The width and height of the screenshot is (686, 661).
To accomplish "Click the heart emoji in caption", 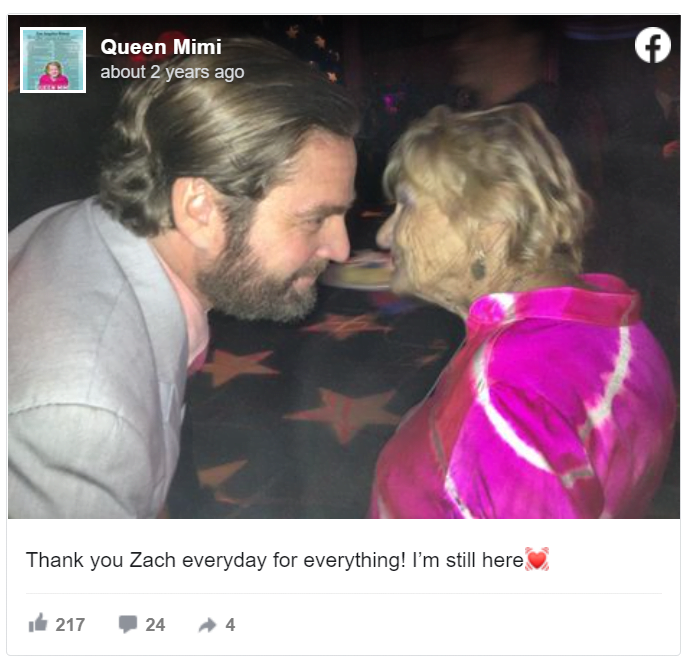I will tap(537, 559).
